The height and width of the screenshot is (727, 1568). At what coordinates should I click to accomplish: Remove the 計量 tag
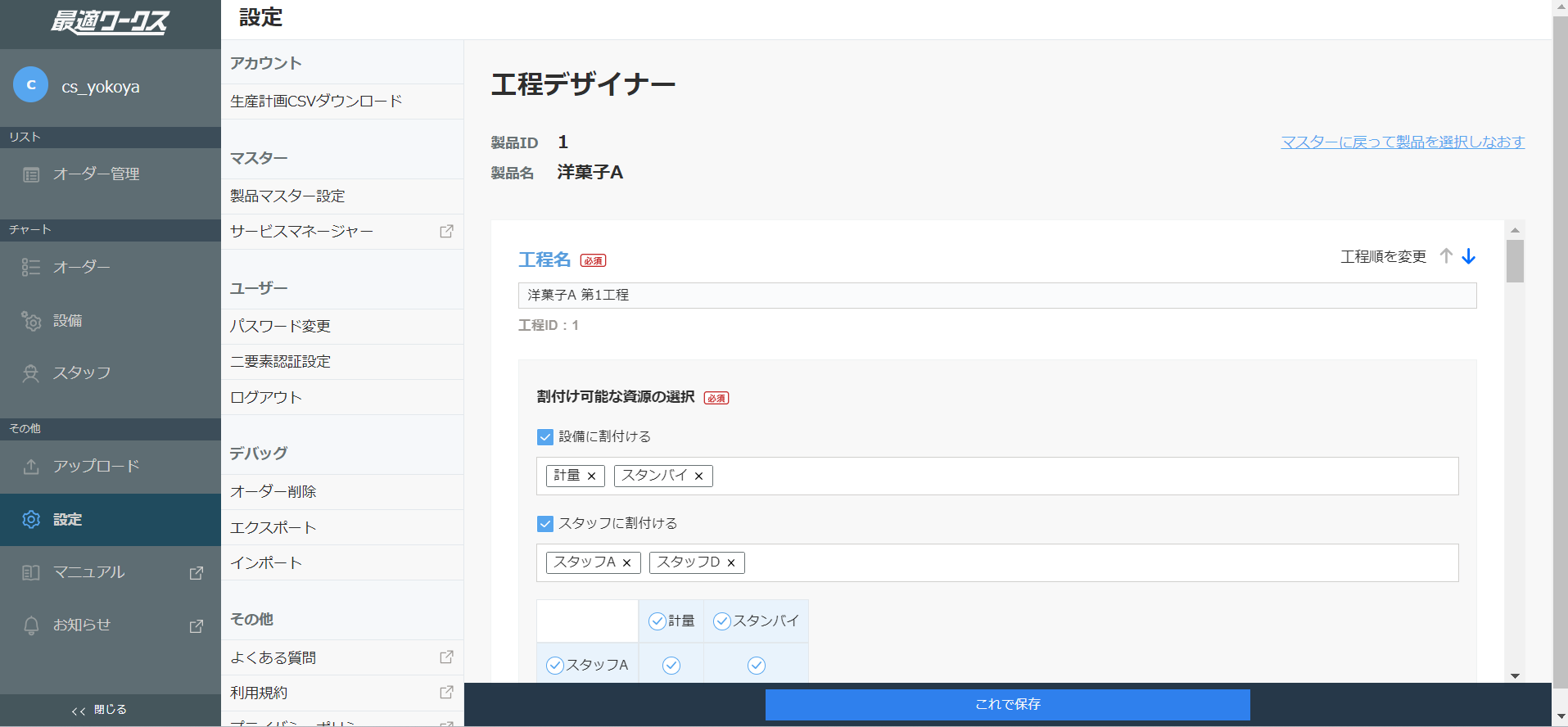click(x=591, y=476)
